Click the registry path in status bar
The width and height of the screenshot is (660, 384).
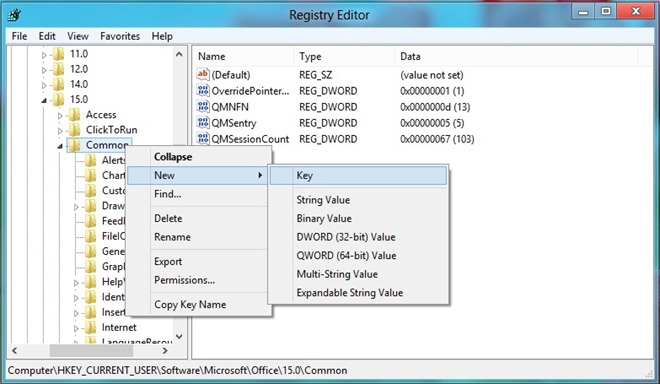pyautogui.click(x=178, y=371)
